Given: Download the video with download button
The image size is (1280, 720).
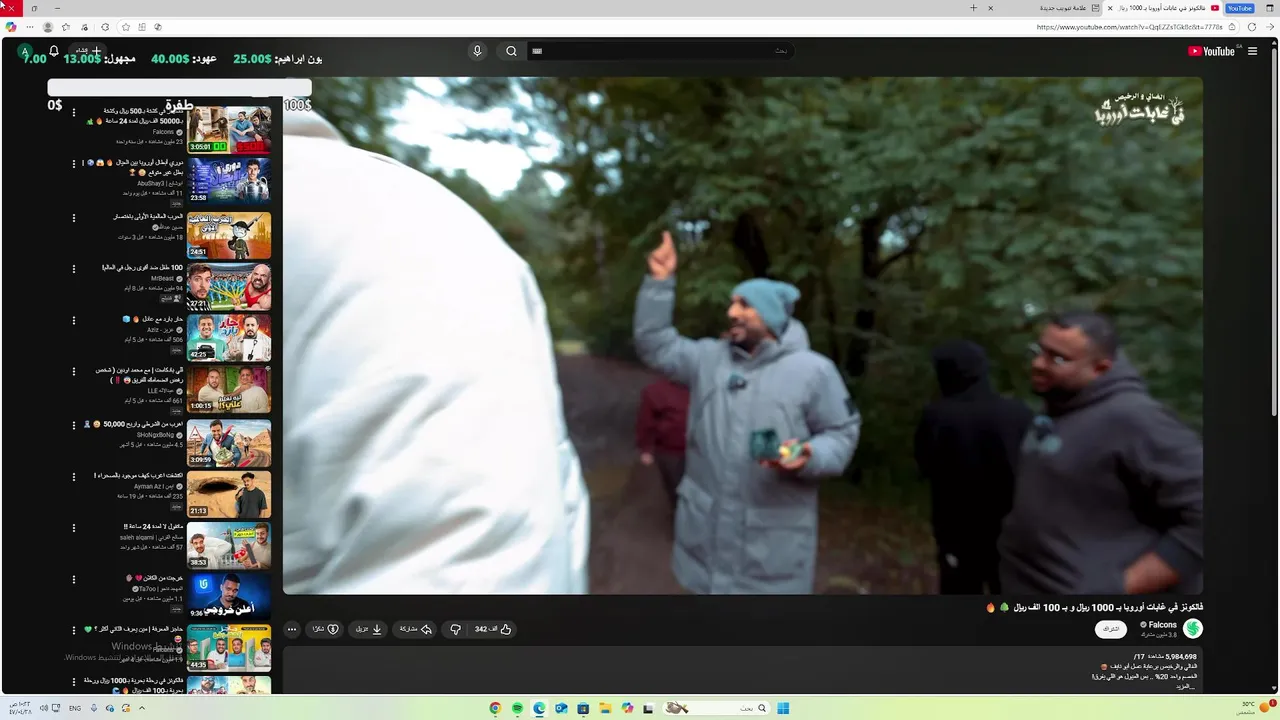Looking at the screenshot, I should pyautogui.click(x=369, y=629).
